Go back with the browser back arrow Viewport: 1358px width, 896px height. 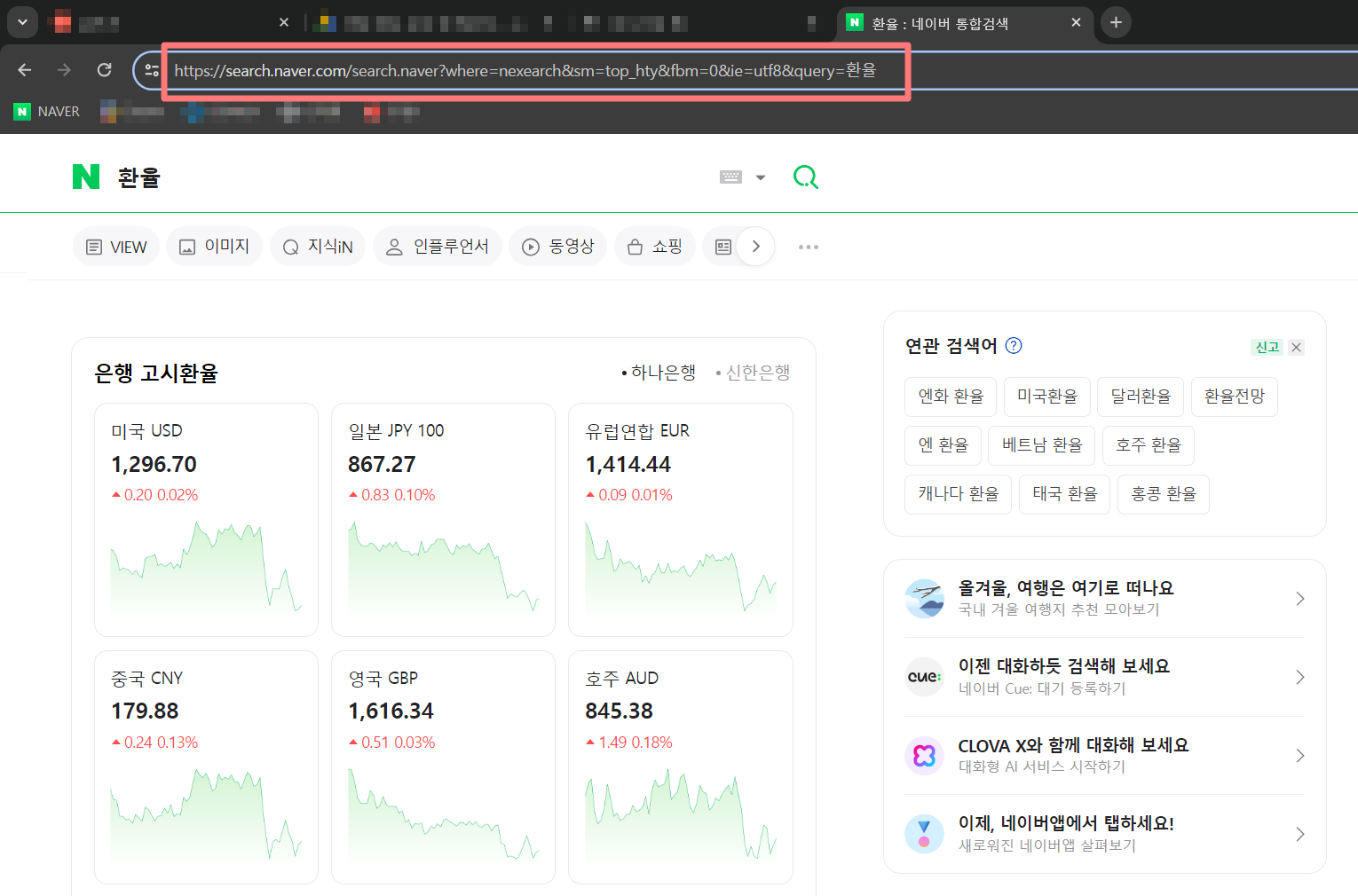point(25,70)
